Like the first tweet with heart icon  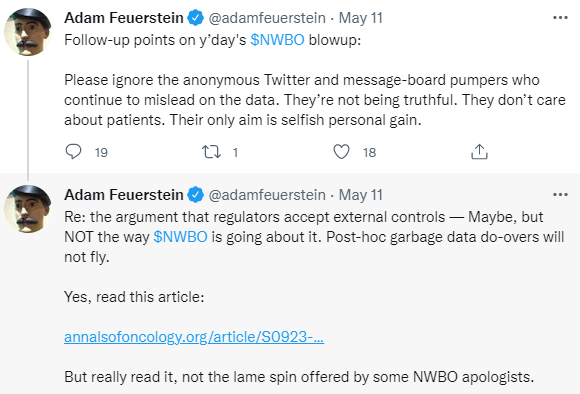click(x=341, y=152)
